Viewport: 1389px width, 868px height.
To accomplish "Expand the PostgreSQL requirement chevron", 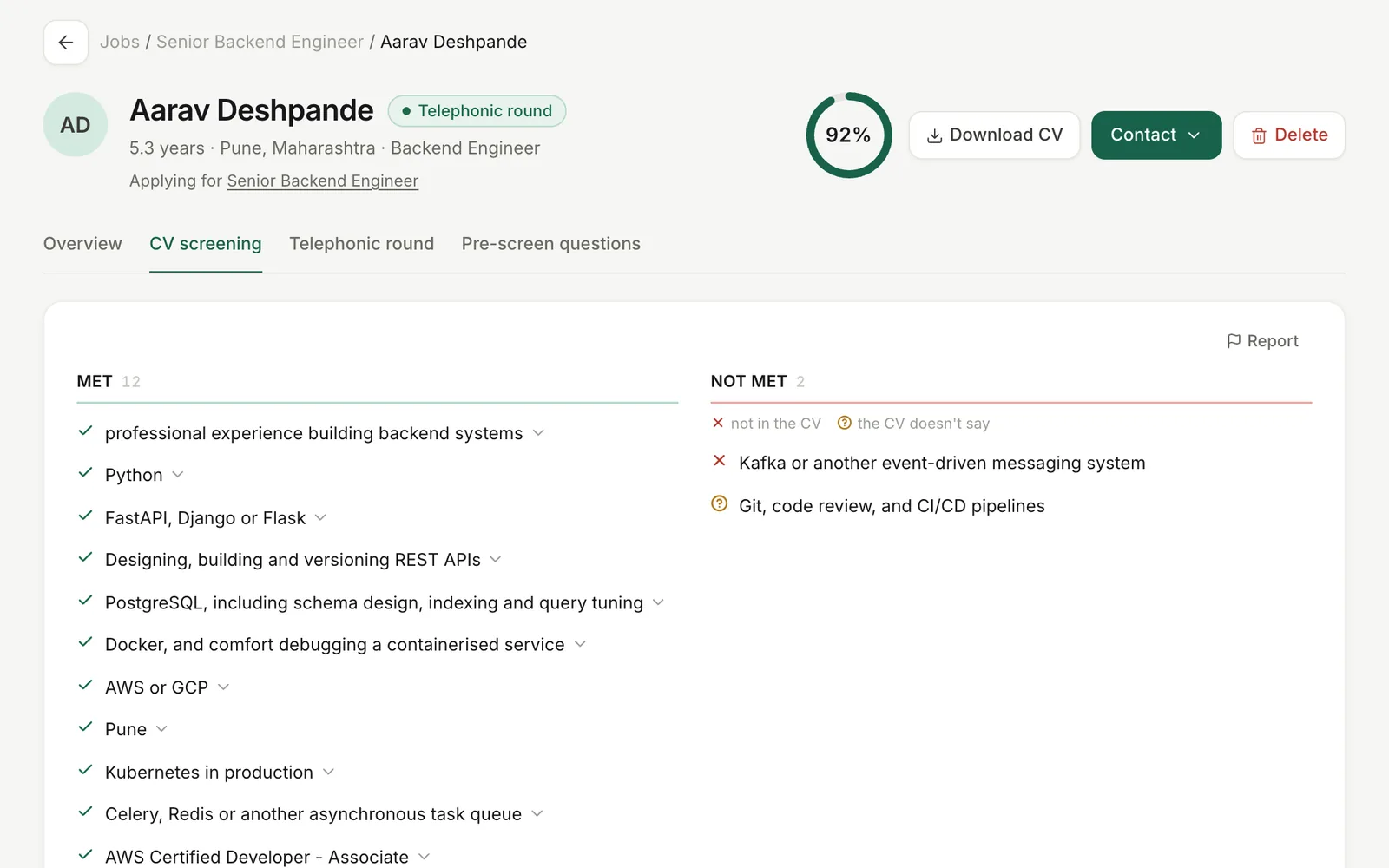I will (658, 602).
